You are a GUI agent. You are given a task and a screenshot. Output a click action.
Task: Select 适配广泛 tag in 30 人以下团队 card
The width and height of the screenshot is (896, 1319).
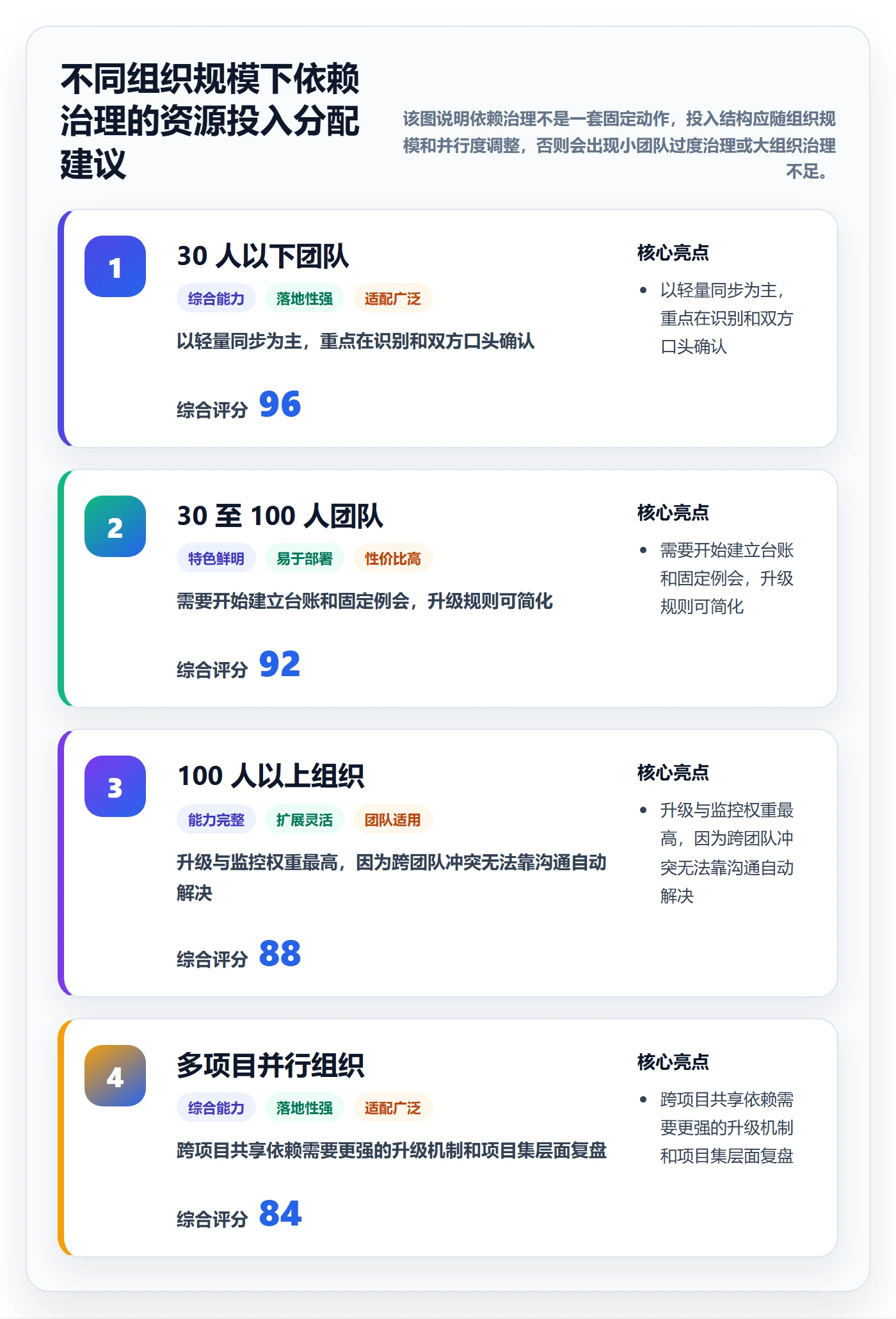click(393, 298)
